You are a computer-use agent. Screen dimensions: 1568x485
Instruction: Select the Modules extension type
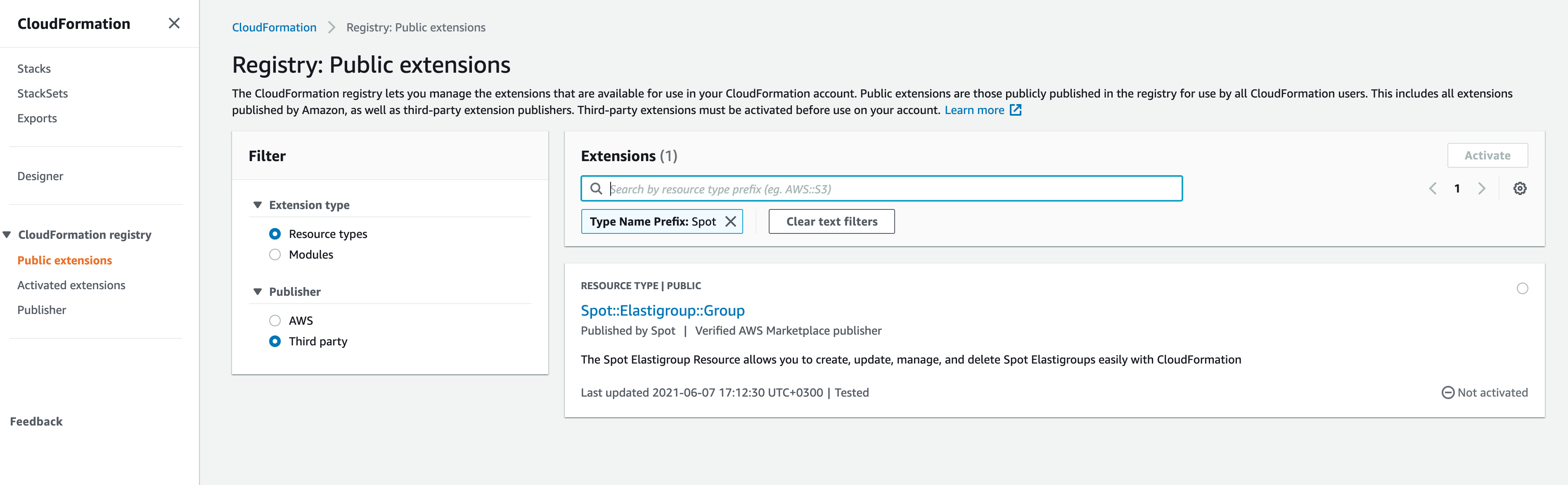coord(275,254)
